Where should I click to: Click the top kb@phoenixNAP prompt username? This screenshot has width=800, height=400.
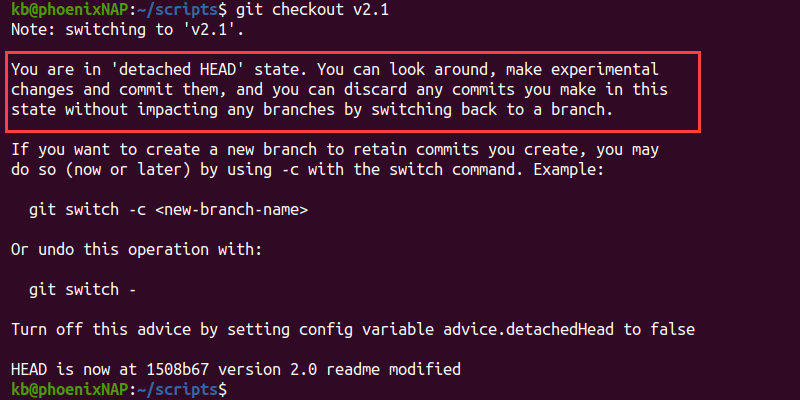tap(70, 10)
